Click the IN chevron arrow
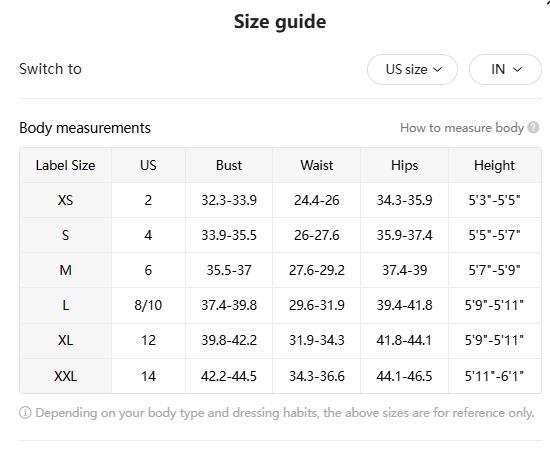550x453 pixels. (517, 69)
